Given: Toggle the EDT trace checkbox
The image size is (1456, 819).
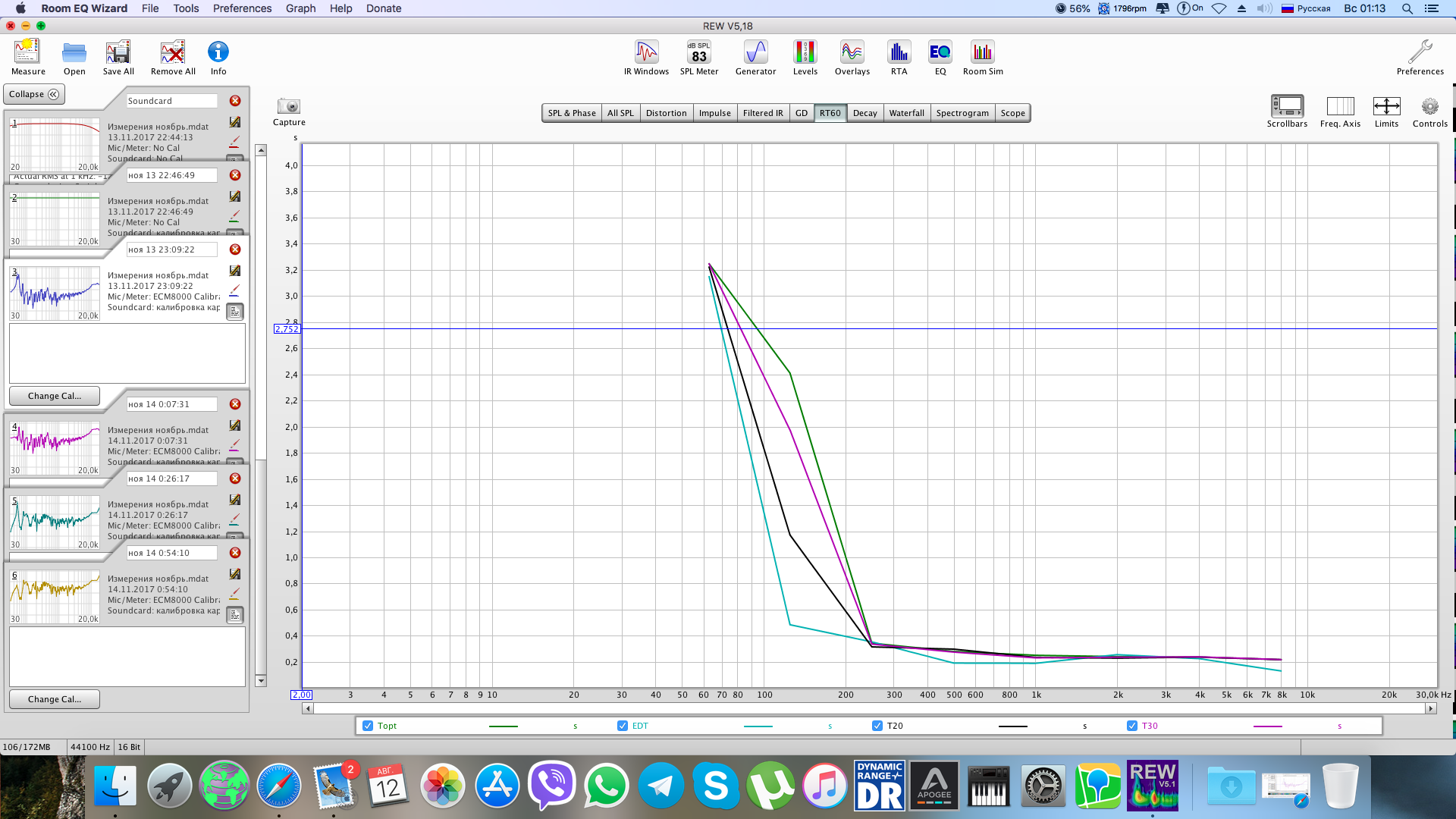Looking at the screenshot, I should tap(623, 726).
